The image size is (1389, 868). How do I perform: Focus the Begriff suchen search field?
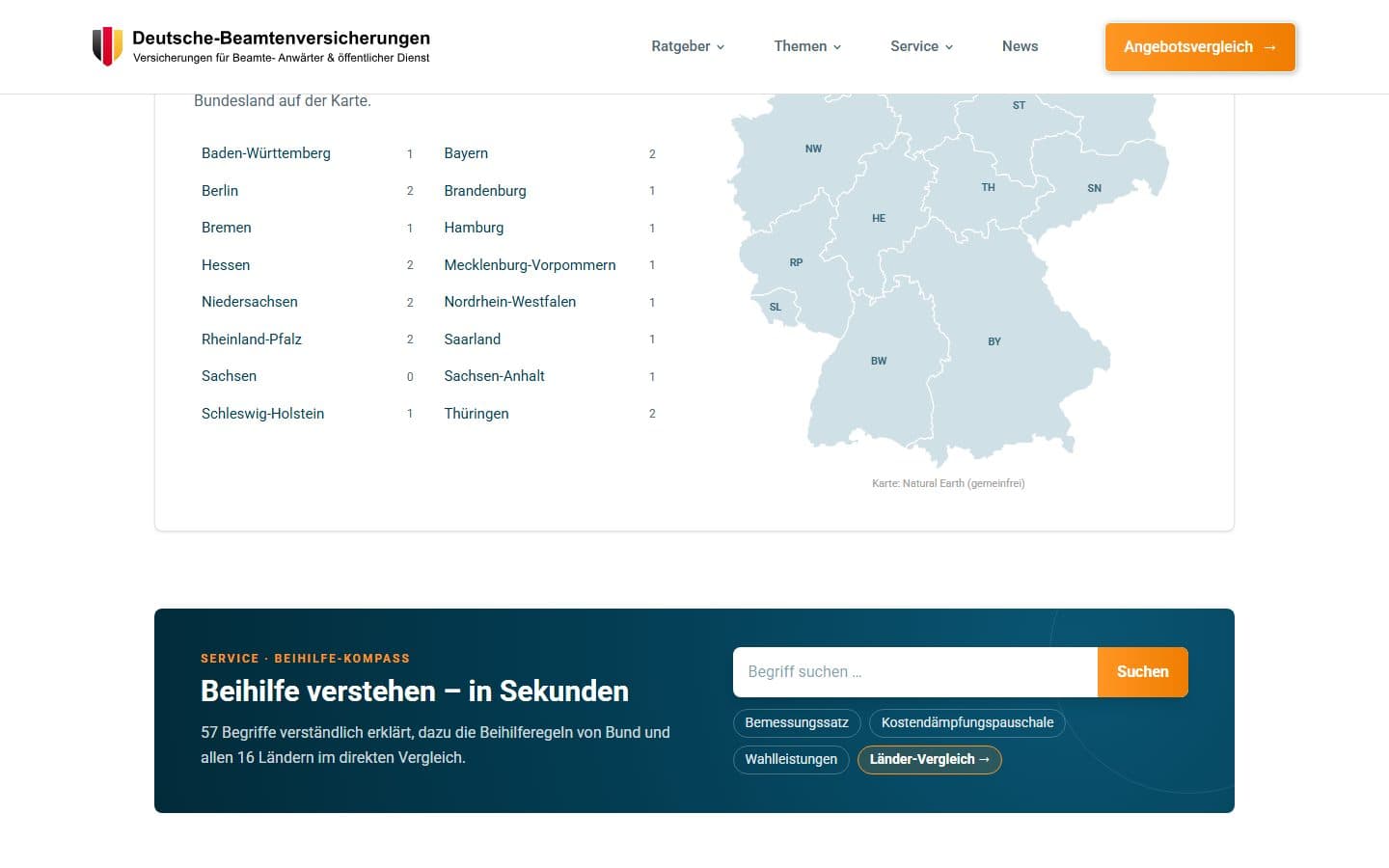coord(915,672)
